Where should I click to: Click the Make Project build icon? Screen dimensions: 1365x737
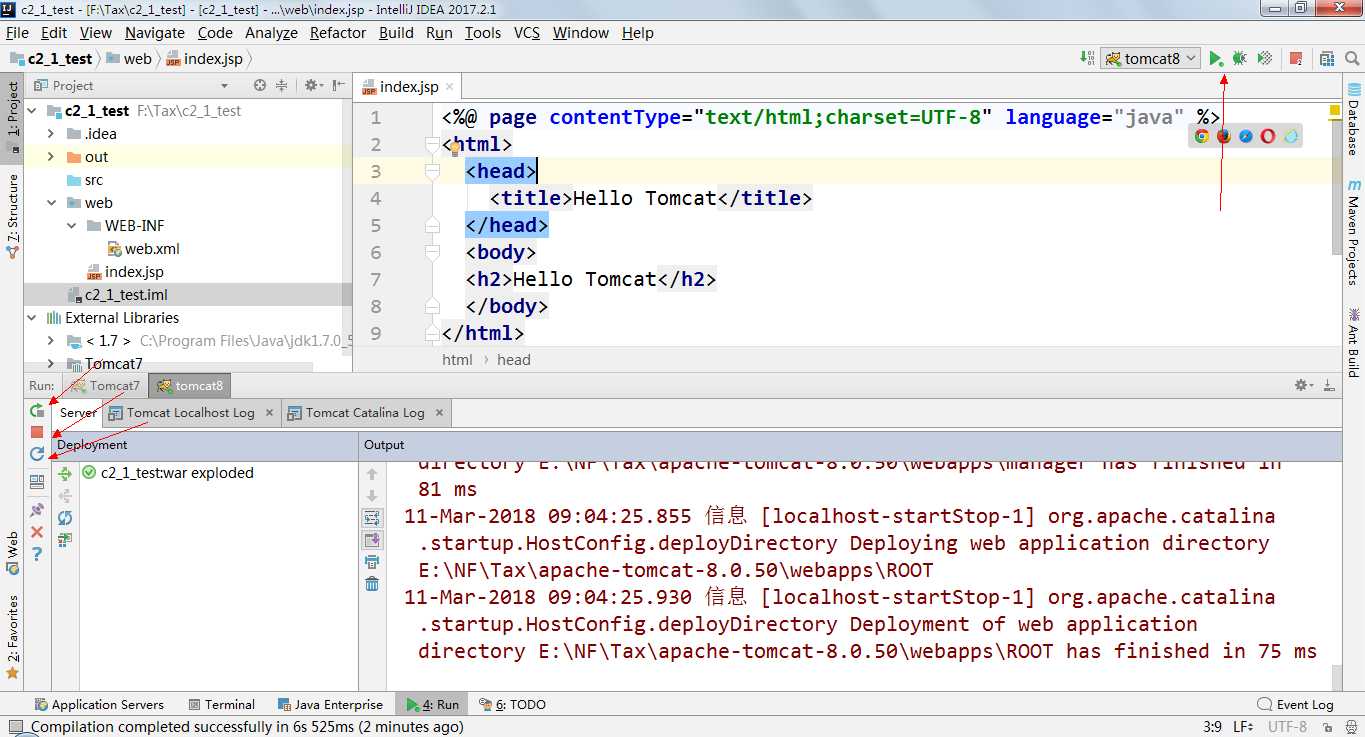tap(1088, 59)
